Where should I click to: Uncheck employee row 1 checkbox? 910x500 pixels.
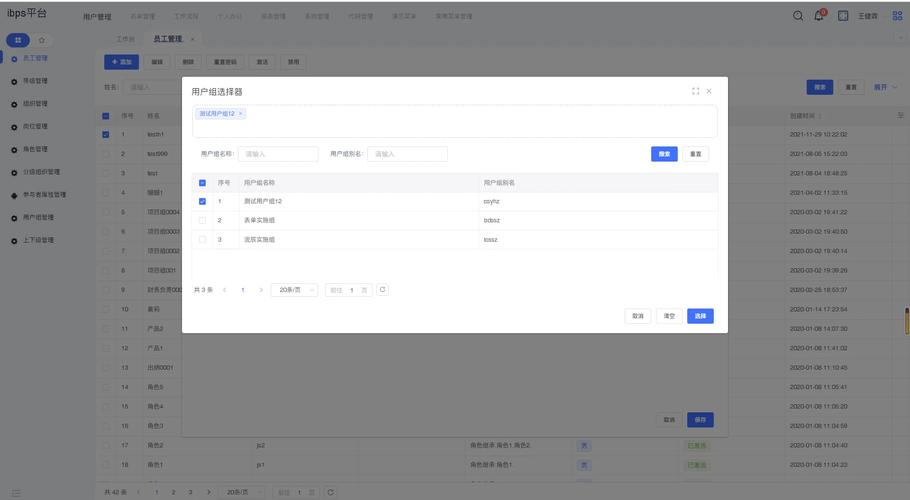(x=106, y=134)
